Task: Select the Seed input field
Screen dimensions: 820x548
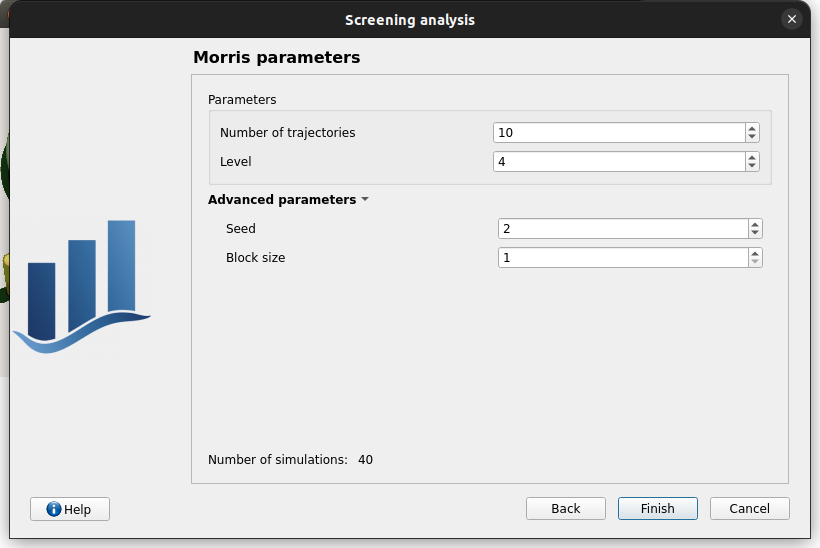Action: (x=622, y=229)
